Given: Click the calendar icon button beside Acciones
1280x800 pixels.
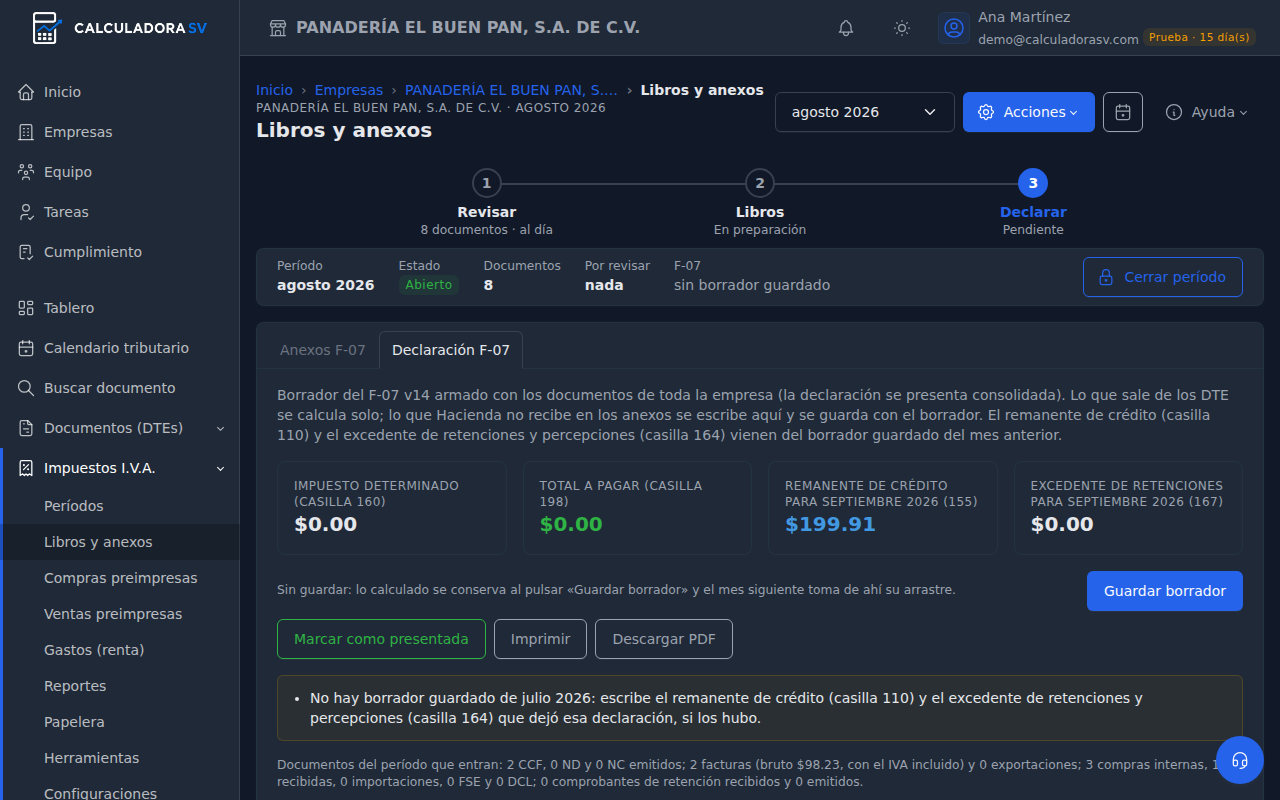Looking at the screenshot, I should click(1123, 112).
